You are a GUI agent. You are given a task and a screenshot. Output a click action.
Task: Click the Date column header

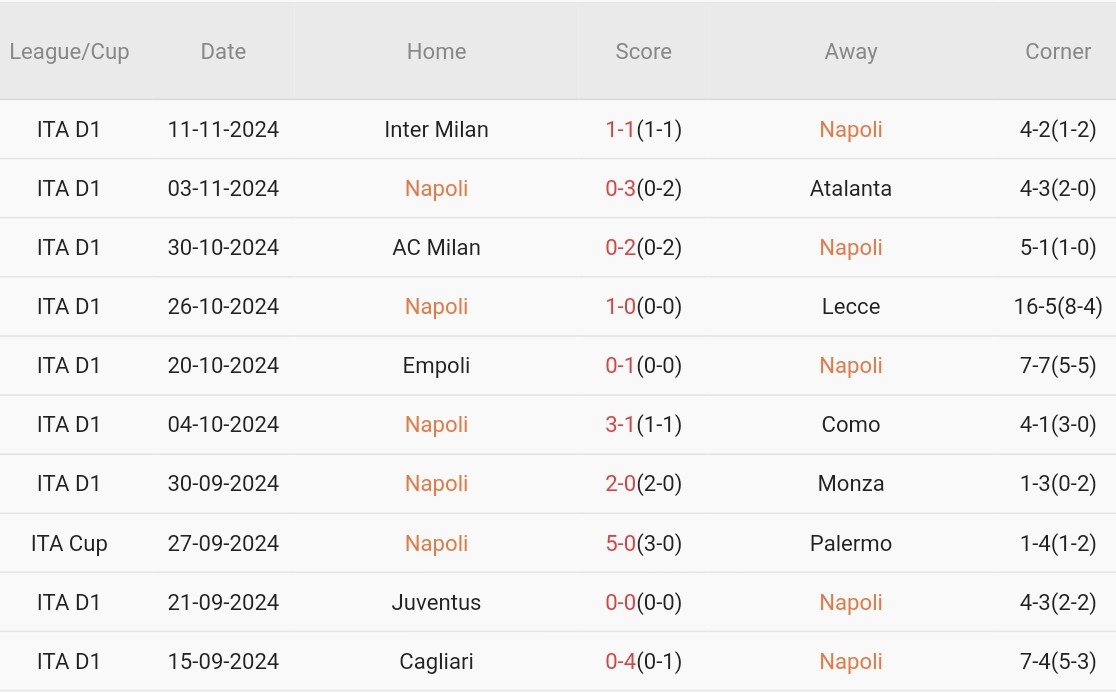pyautogui.click(x=223, y=52)
